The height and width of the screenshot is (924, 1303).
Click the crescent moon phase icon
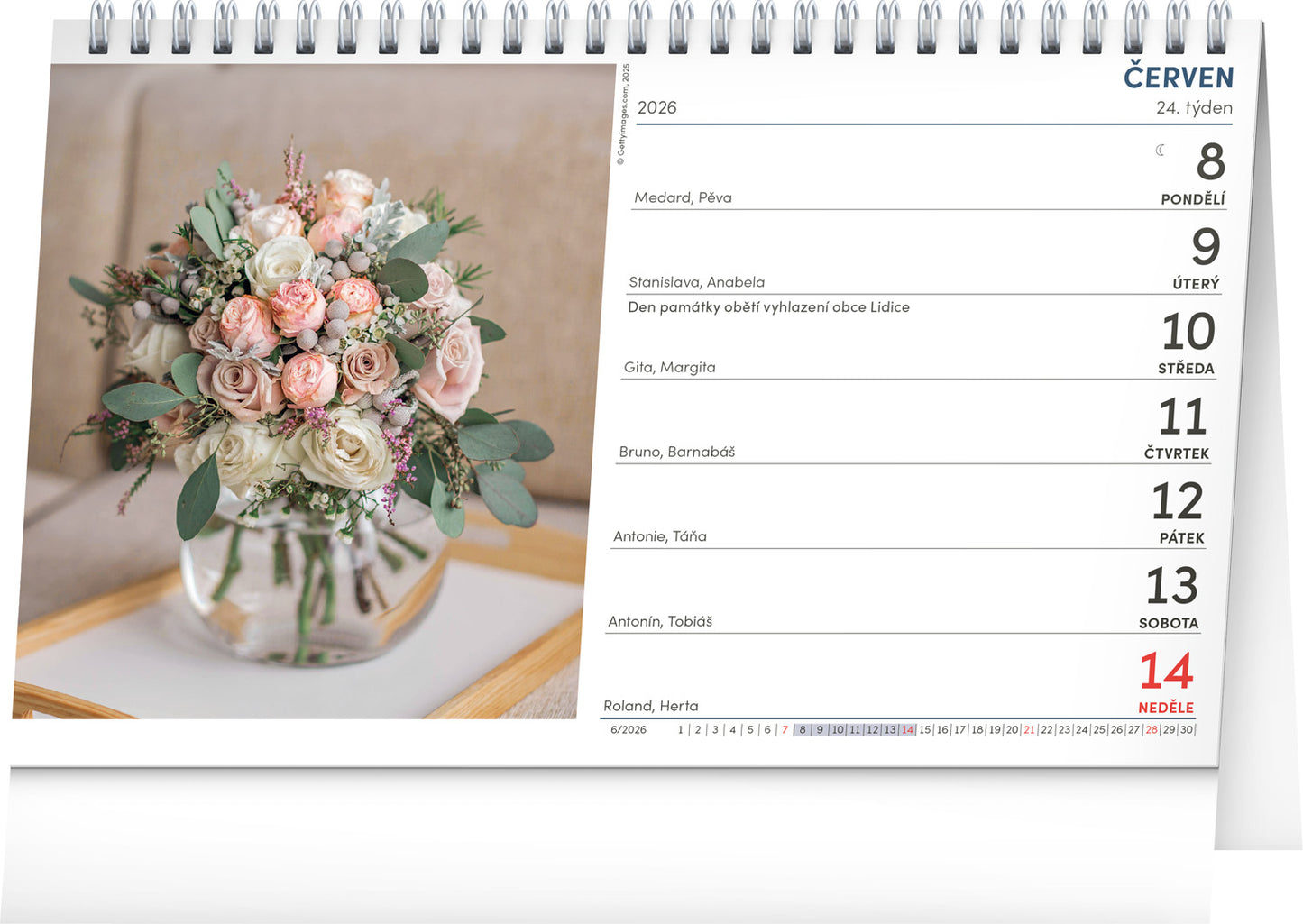(1161, 151)
